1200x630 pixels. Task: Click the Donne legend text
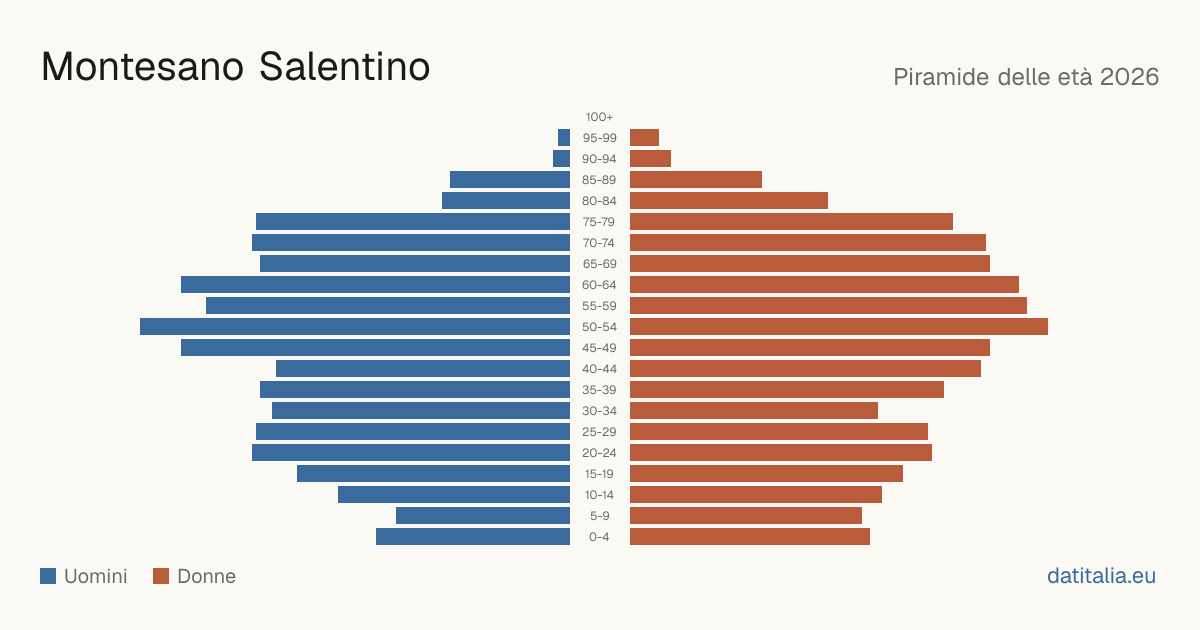(207, 576)
